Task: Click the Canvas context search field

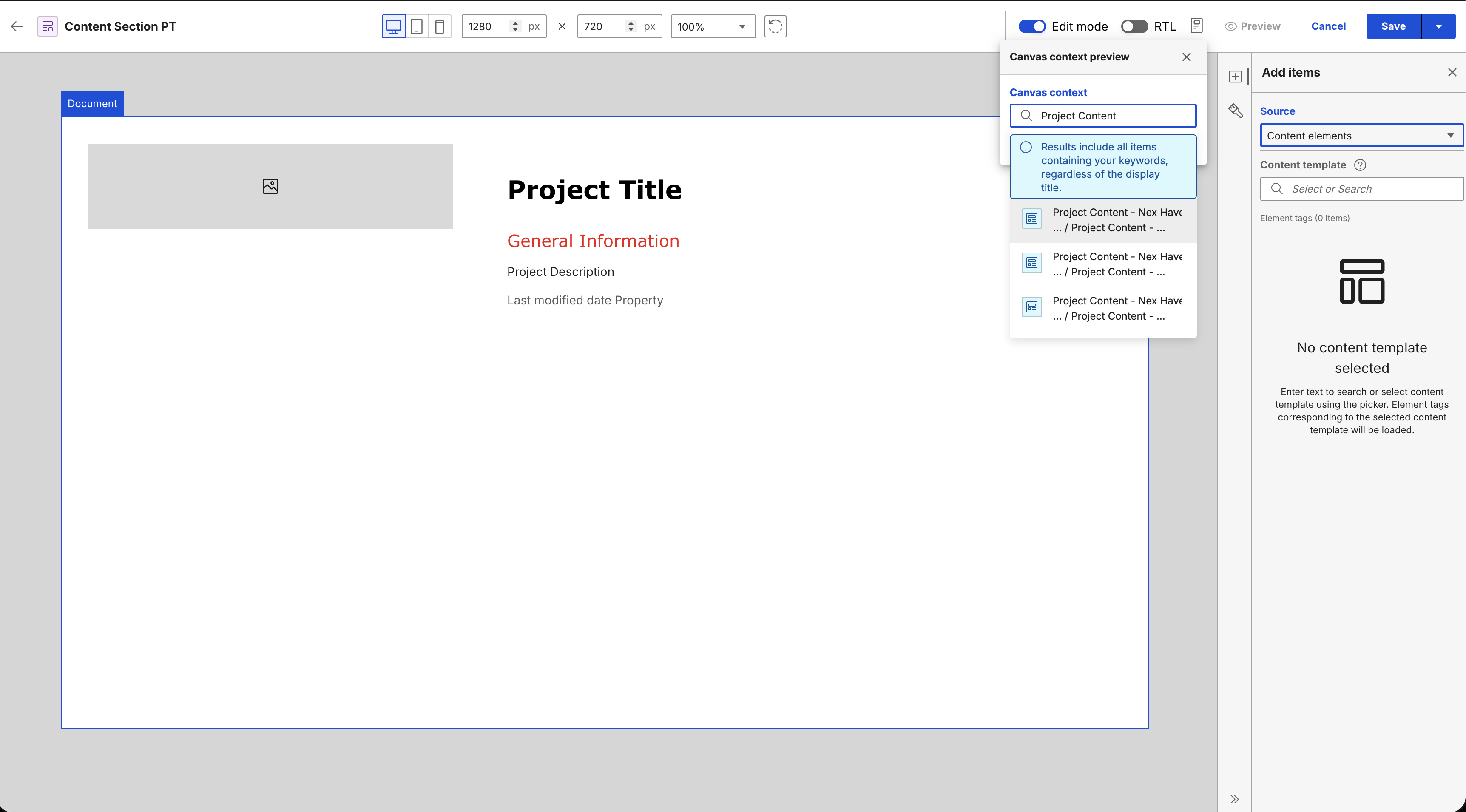Action: coord(1103,116)
